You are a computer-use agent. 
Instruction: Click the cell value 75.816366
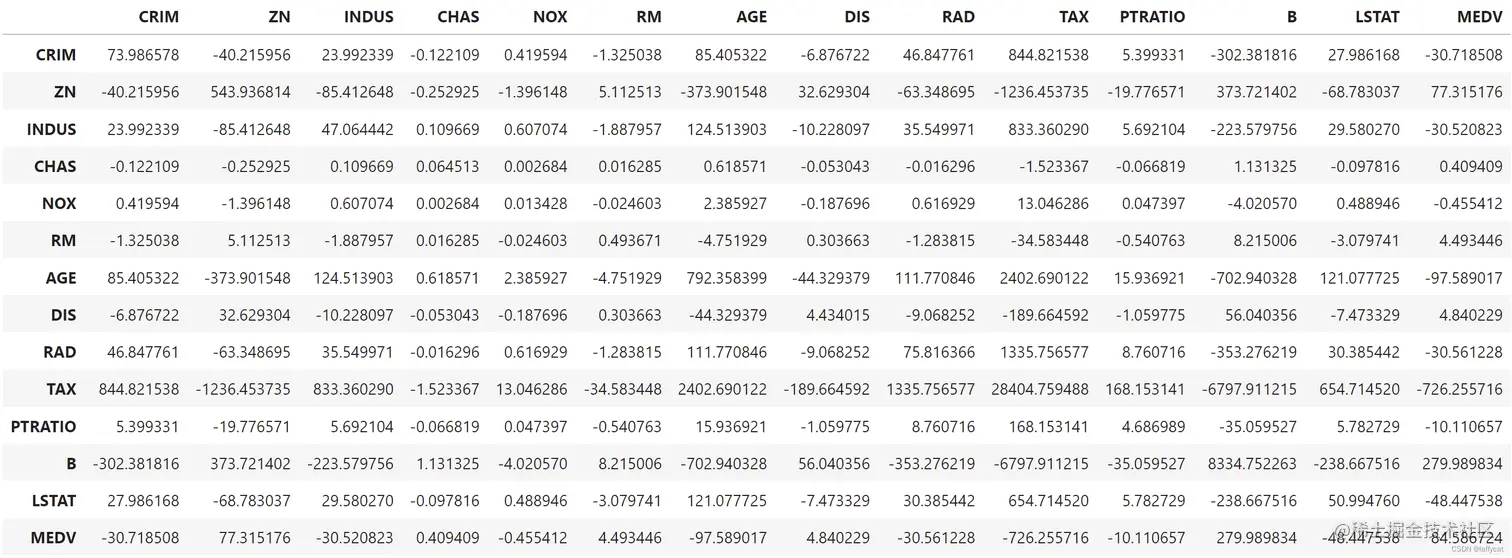click(938, 352)
